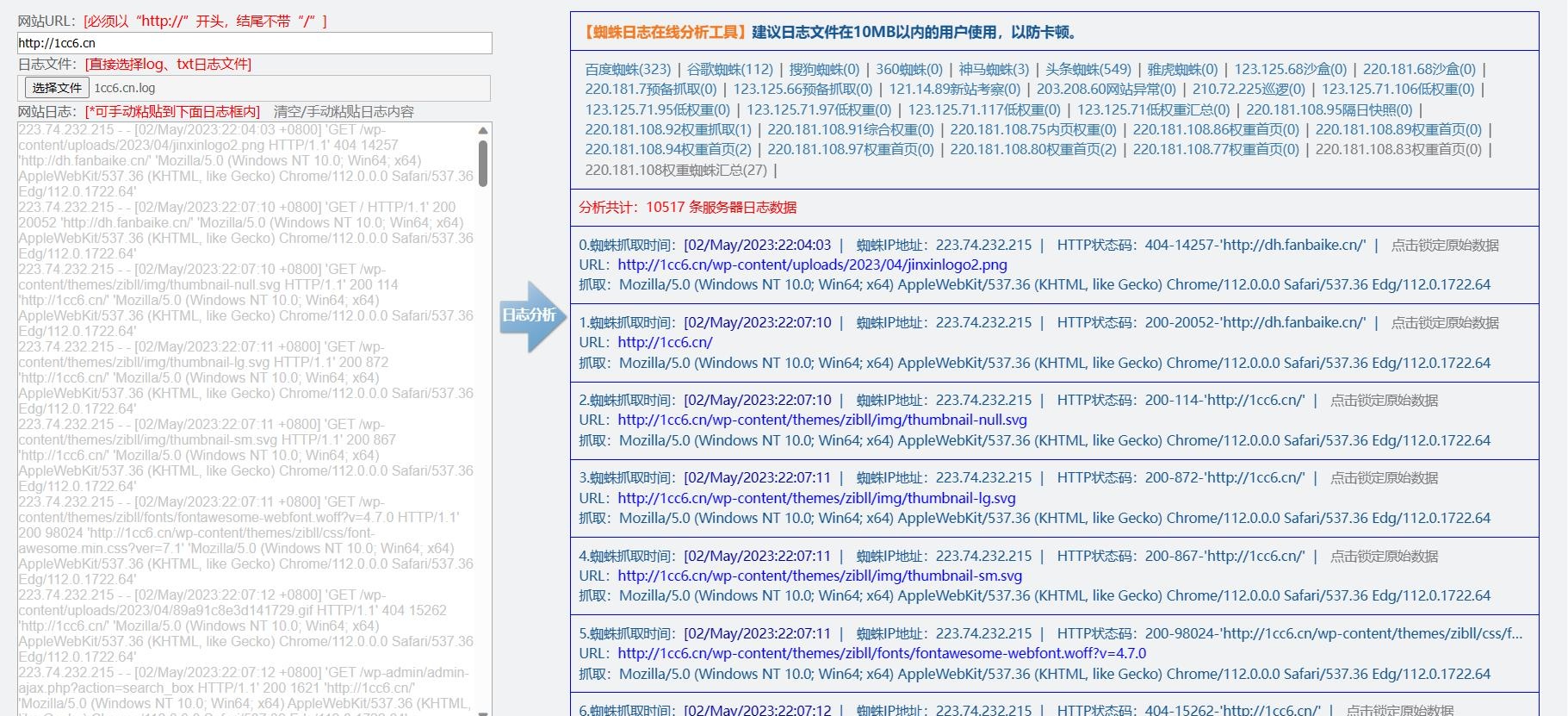Select 220.181.108.77权重首页(0) filter
This screenshot has width=1568, height=716.
1216,149
